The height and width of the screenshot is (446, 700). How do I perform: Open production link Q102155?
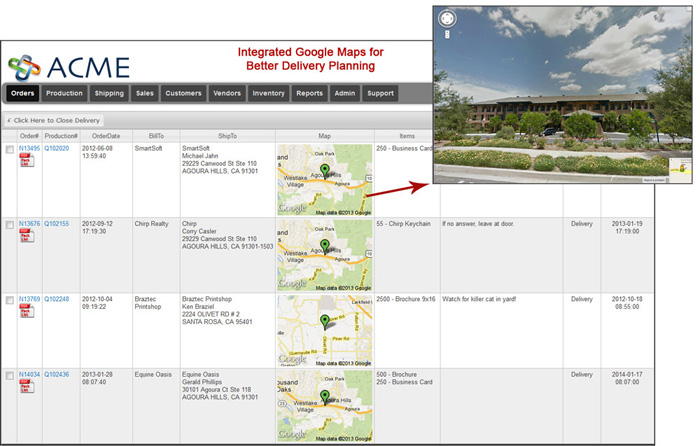point(57,224)
